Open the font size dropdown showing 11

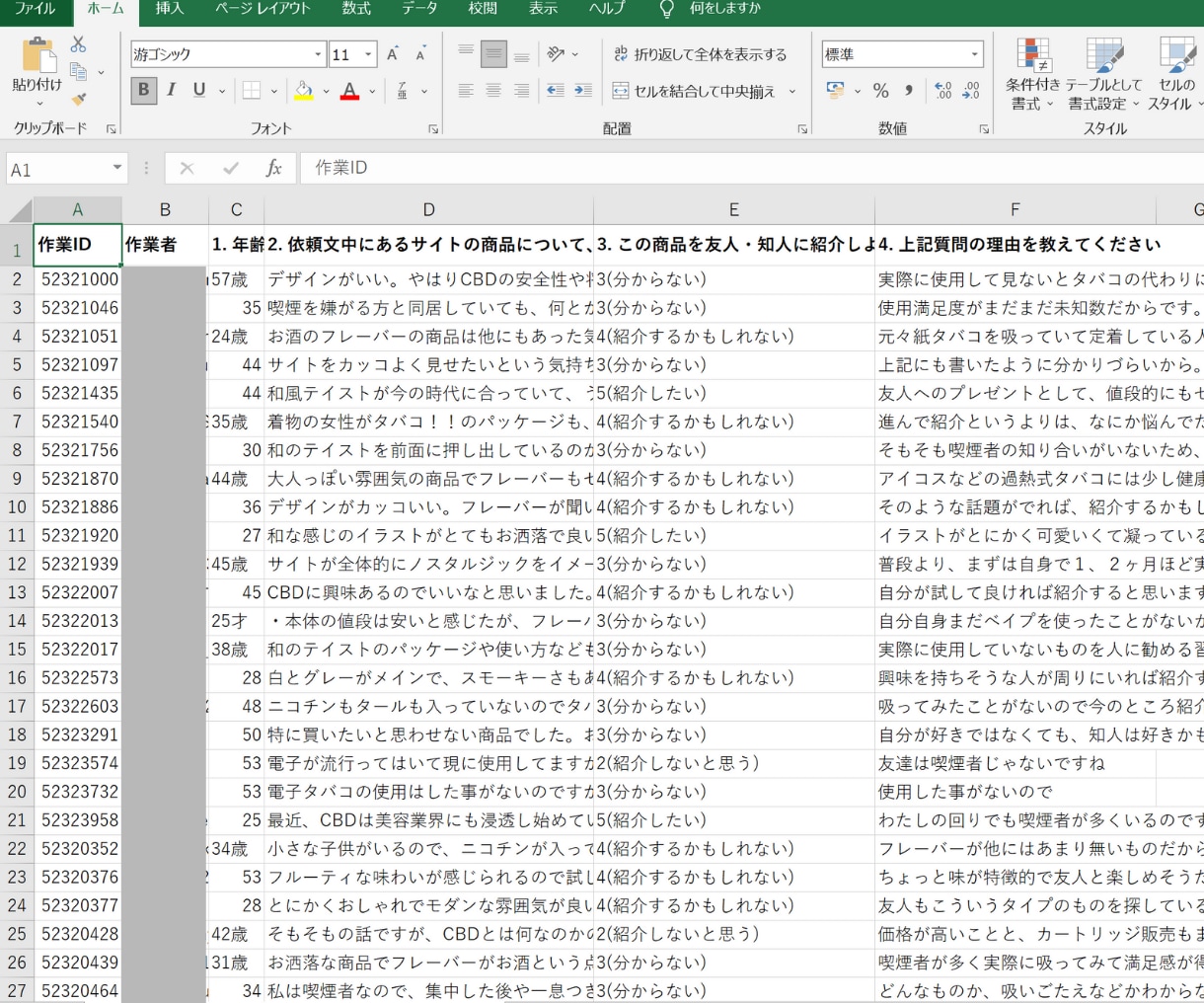[x=368, y=54]
